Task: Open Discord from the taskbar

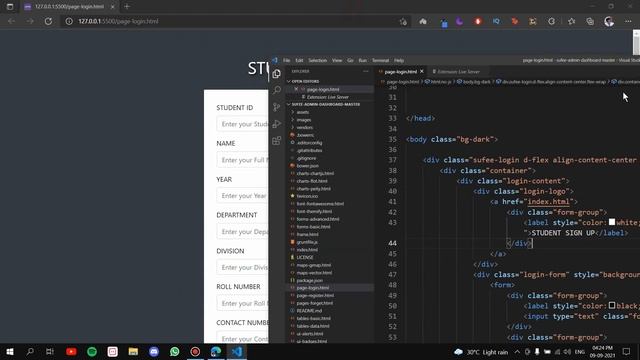Action: pyautogui.click(x=154, y=351)
